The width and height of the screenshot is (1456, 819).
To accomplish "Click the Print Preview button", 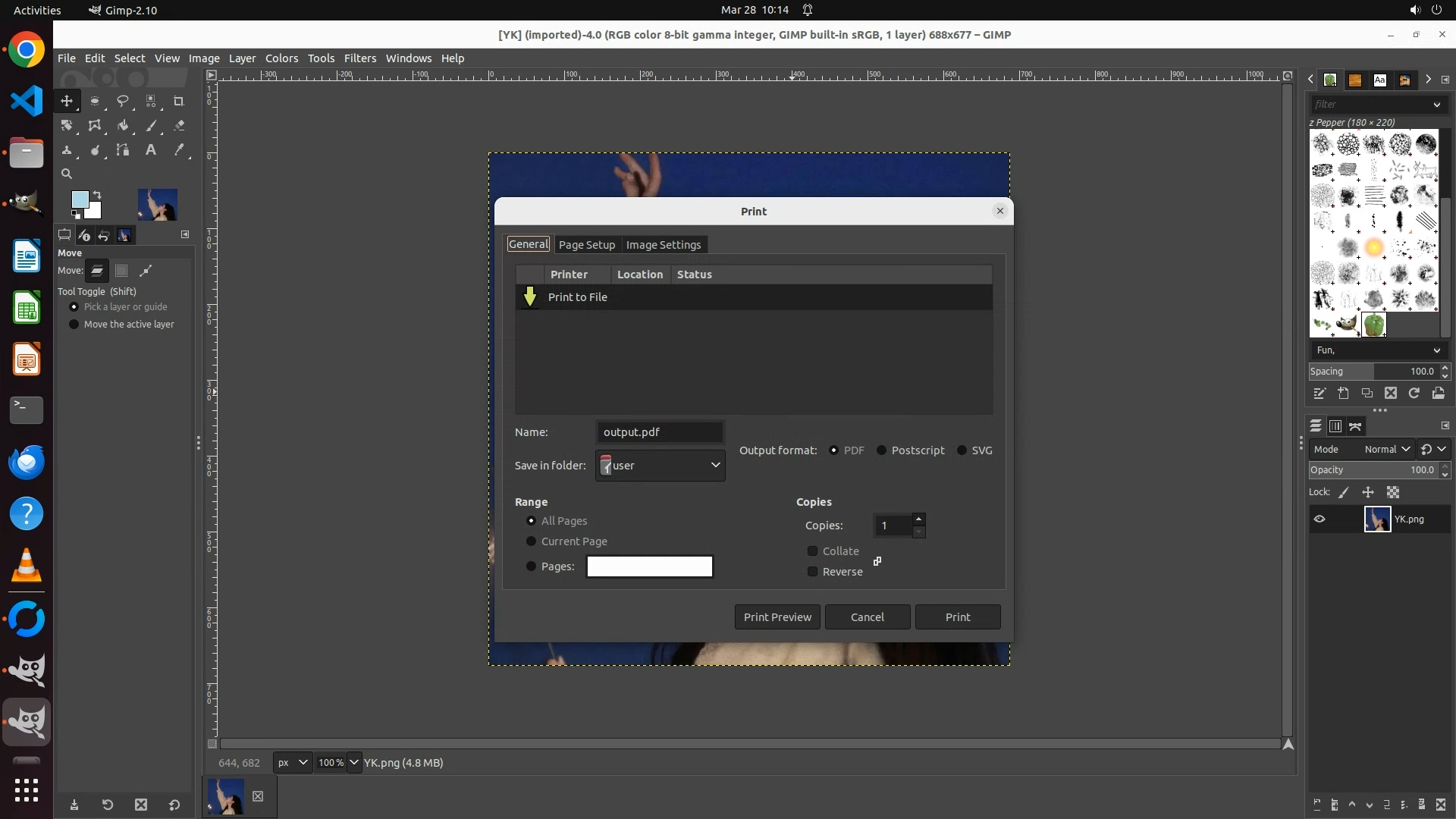I will (x=777, y=617).
